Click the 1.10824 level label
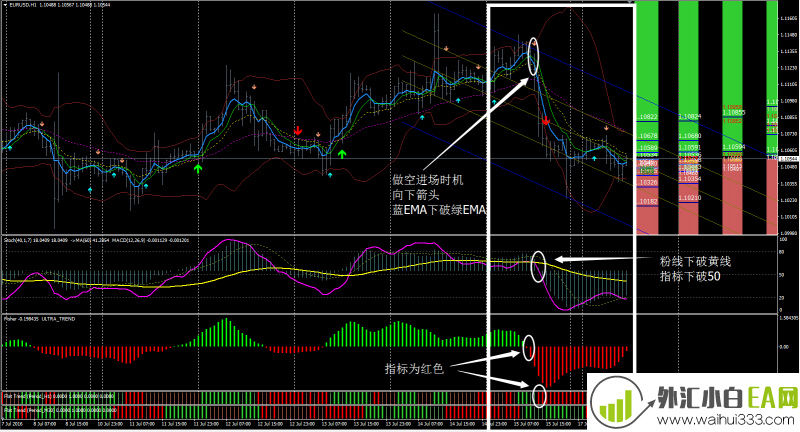Image resolution: width=800 pixels, height=432 pixels. tap(690, 117)
